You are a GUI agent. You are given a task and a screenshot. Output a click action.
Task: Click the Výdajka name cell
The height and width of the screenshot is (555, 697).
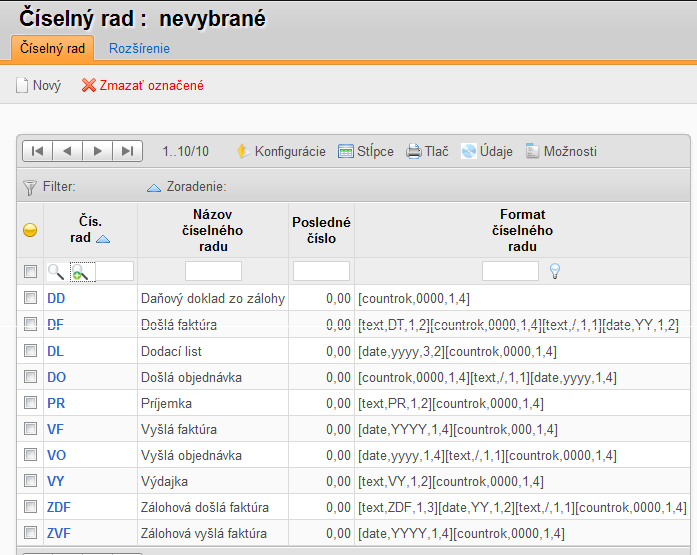213,481
